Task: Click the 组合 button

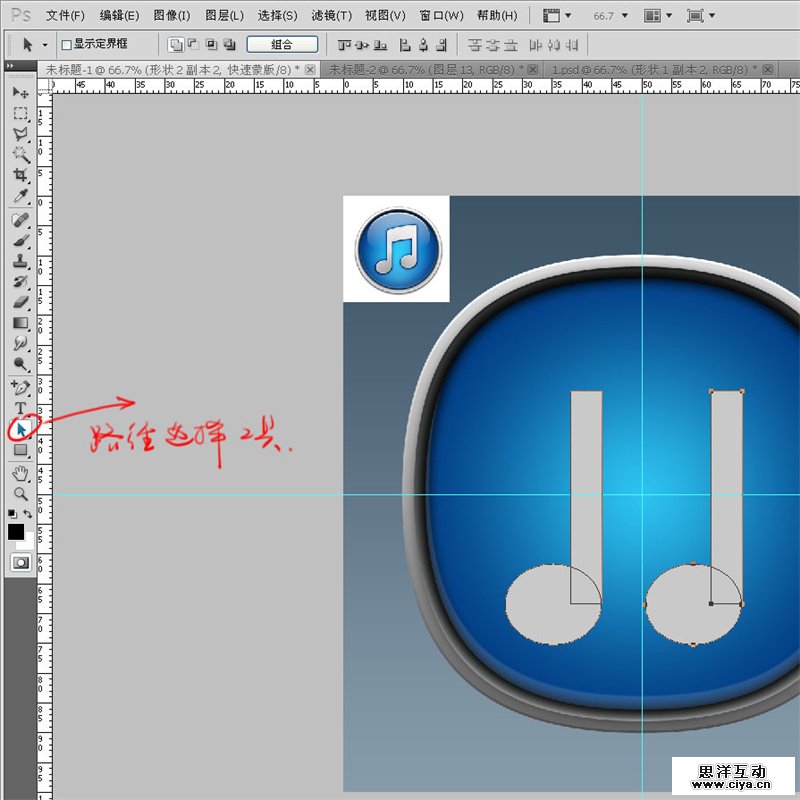Action: point(282,45)
